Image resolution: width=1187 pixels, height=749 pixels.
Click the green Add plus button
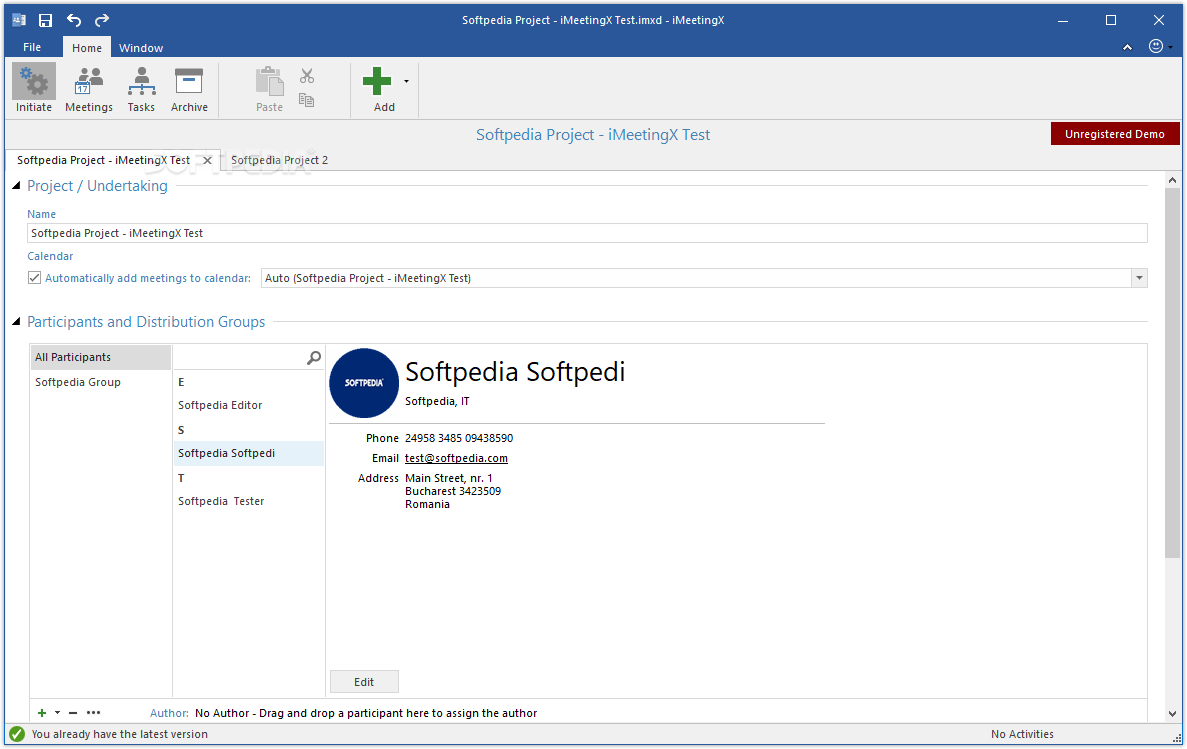pyautogui.click(x=377, y=81)
